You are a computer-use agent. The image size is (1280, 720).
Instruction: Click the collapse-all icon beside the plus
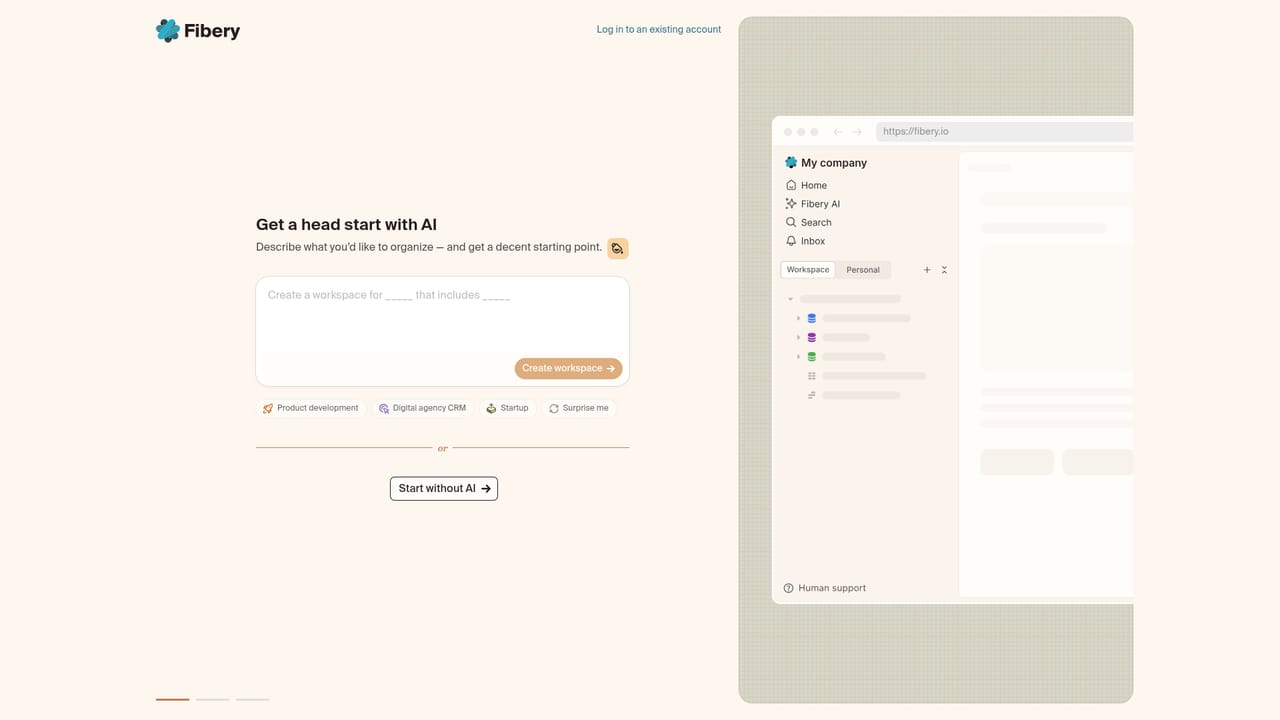[944, 270]
